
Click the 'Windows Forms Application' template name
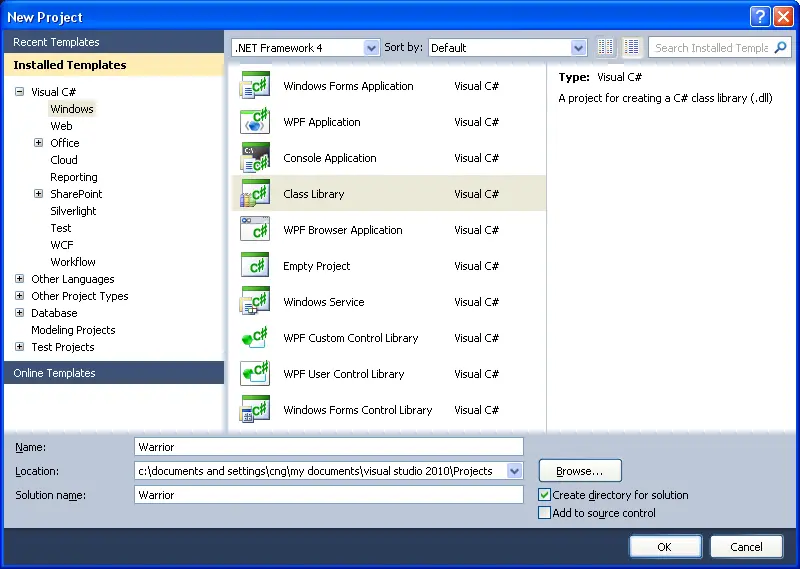click(348, 86)
